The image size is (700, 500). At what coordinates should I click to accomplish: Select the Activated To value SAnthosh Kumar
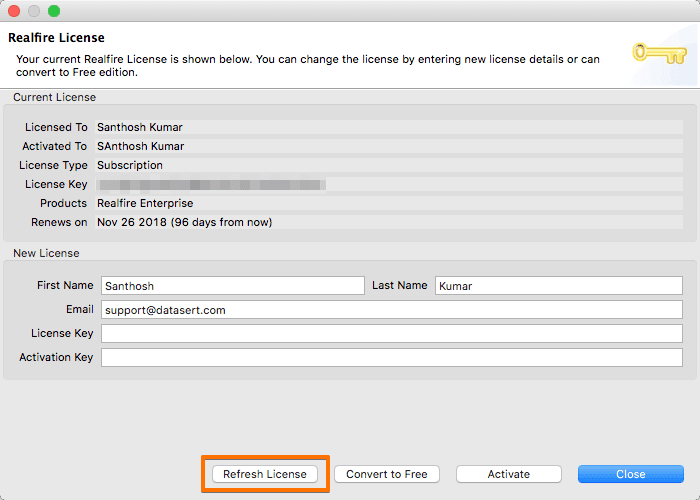coord(141,146)
